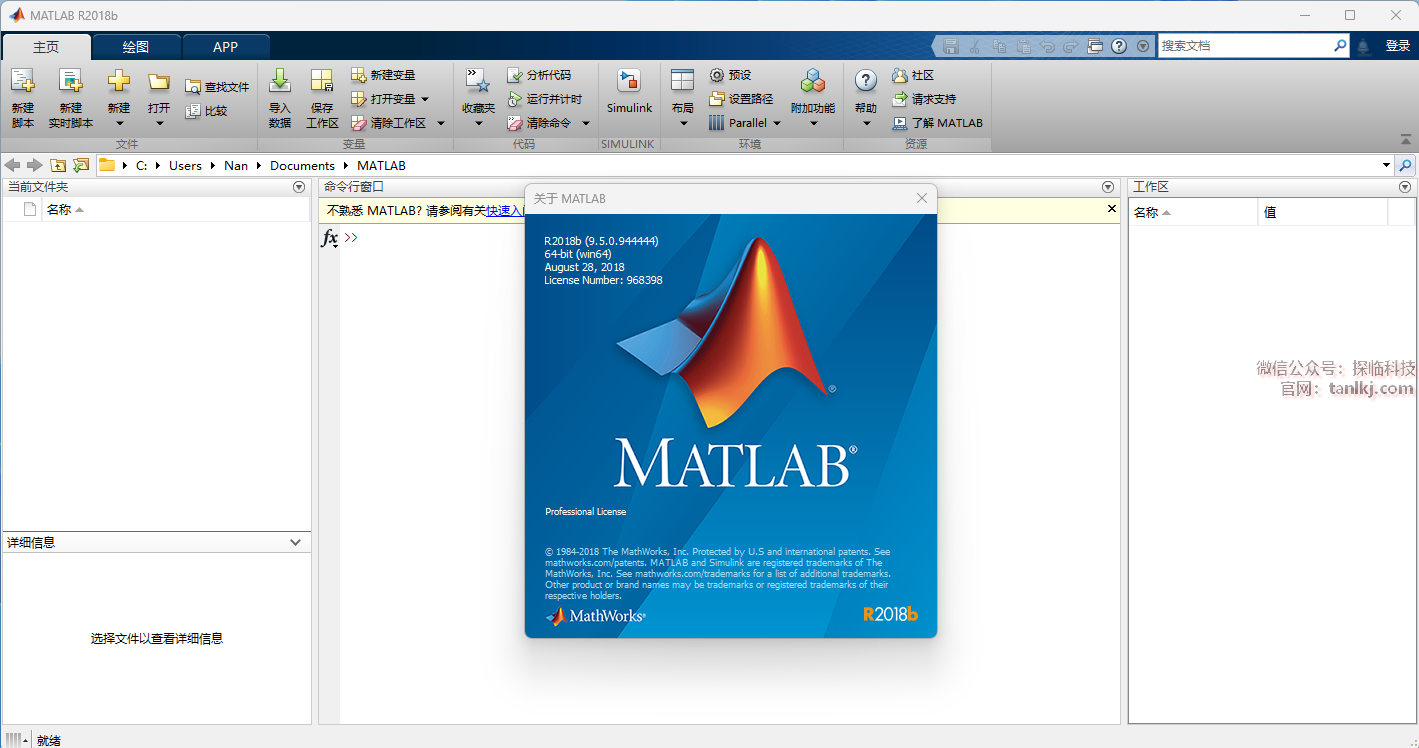Image resolution: width=1419 pixels, height=748 pixels.
Task: Click the New Script (新建脚本) icon
Action: (22, 82)
